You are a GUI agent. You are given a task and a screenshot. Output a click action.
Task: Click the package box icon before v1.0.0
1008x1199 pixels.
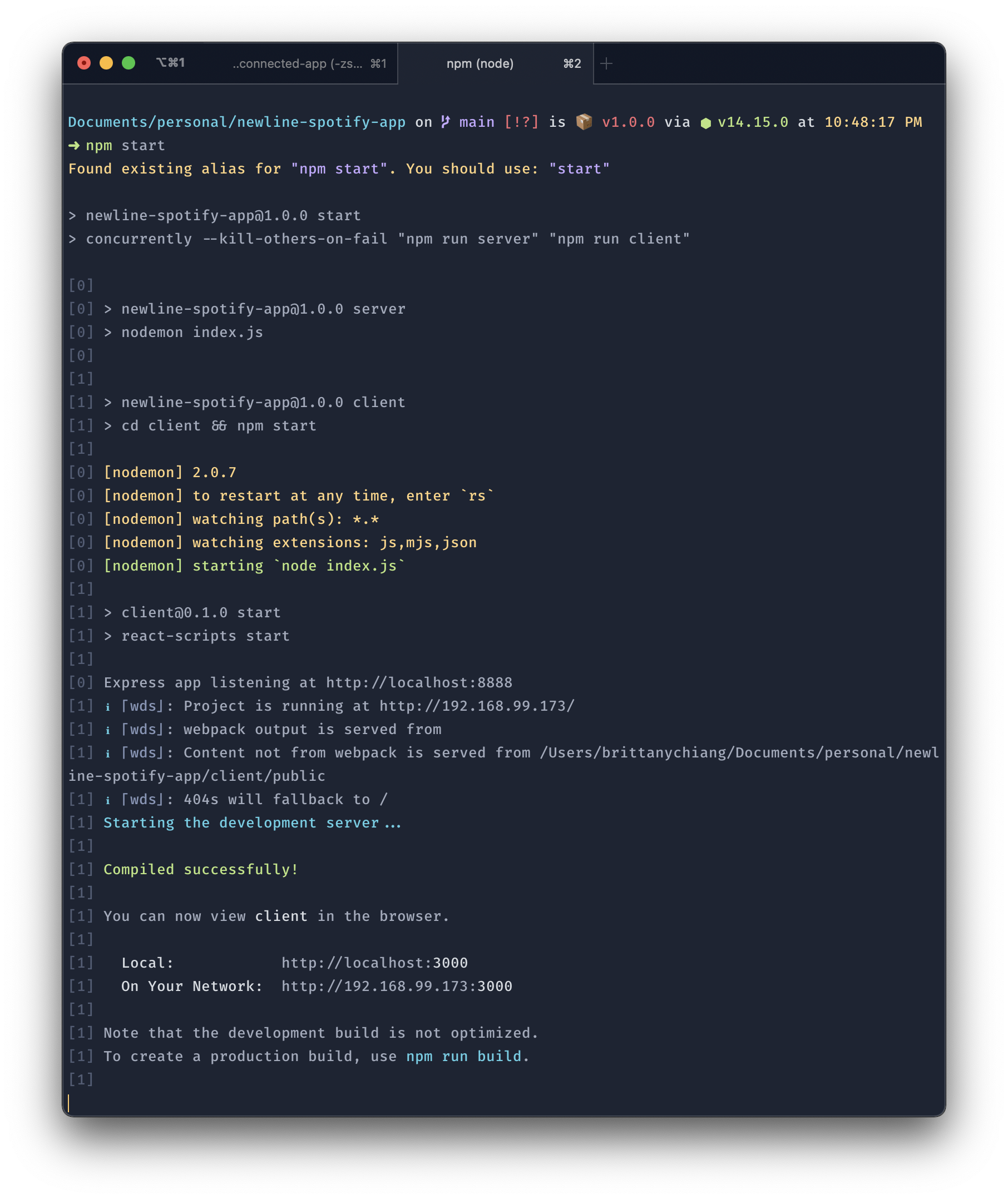coord(585,122)
